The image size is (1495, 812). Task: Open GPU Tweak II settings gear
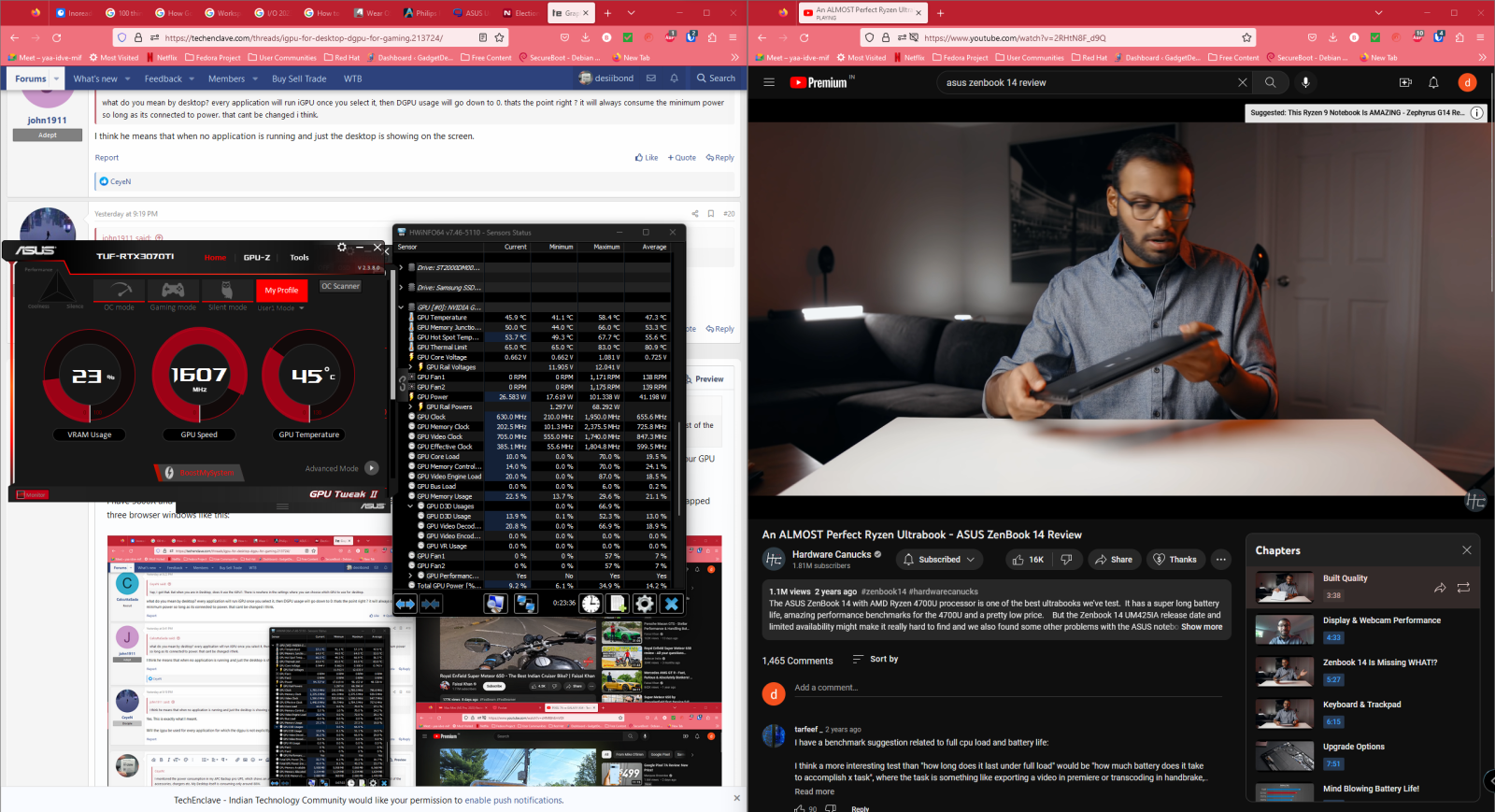click(x=341, y=248)
